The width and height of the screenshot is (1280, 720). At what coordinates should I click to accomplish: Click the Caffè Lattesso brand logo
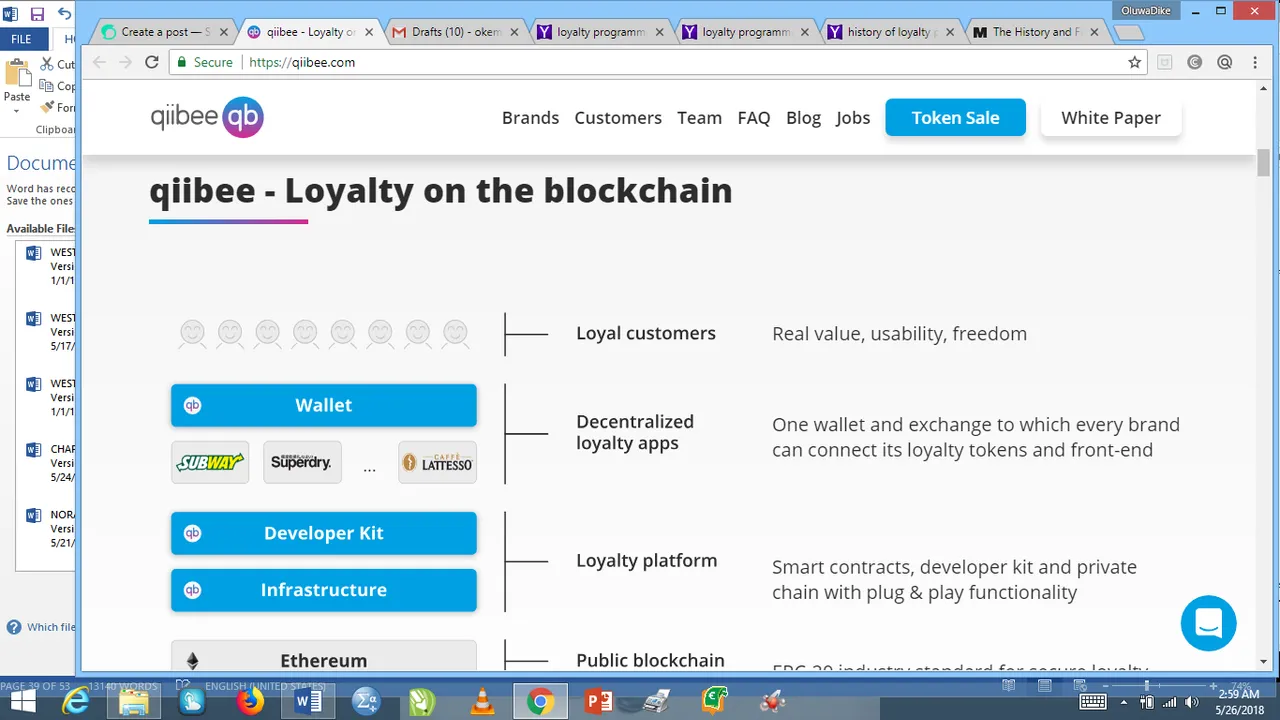(x=437, y=463)
